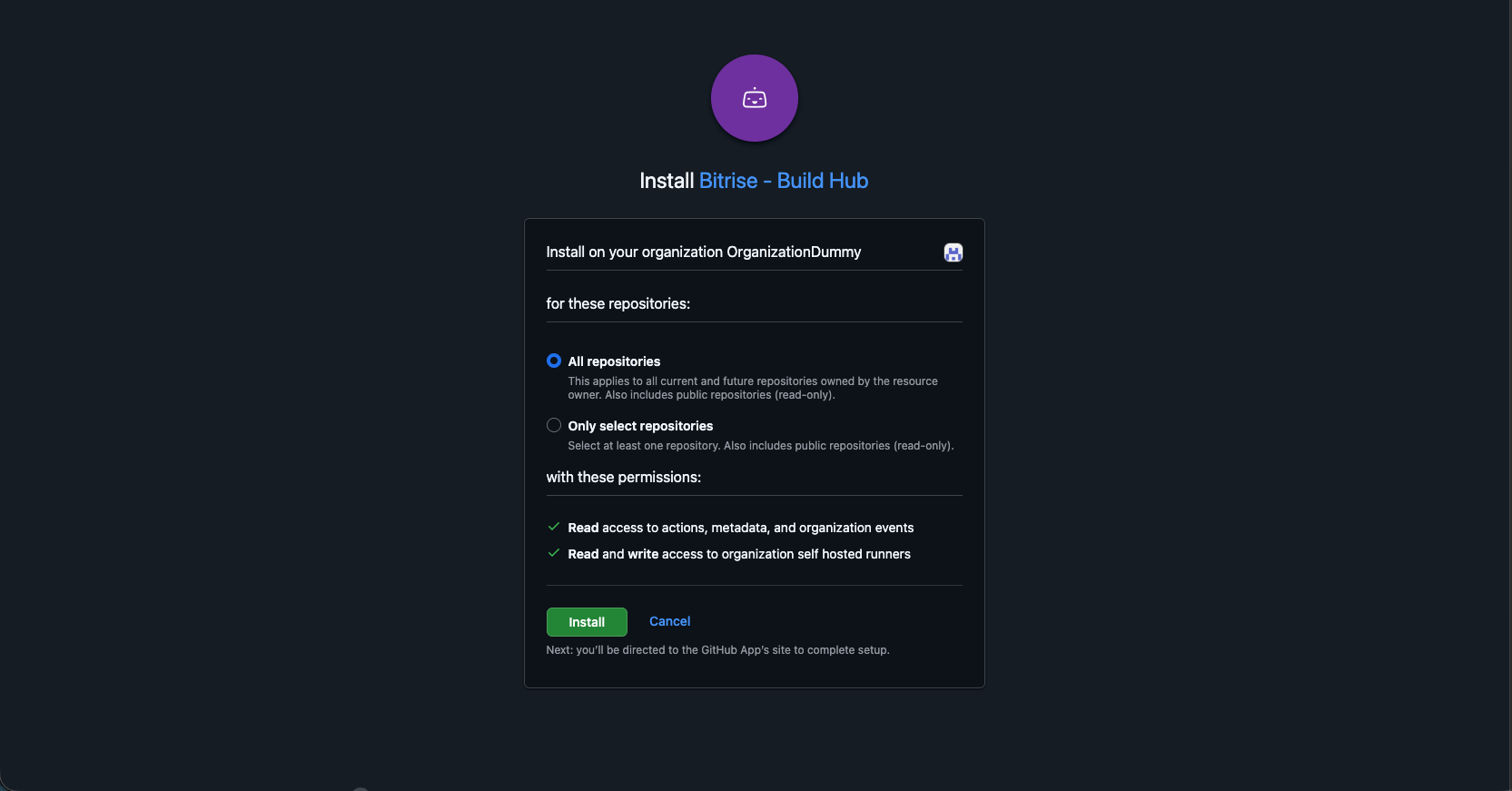This screenshot has width=1512, height=791.
Task: Click the purple Bitrise robot avatar icon
Action: [754, 98]
